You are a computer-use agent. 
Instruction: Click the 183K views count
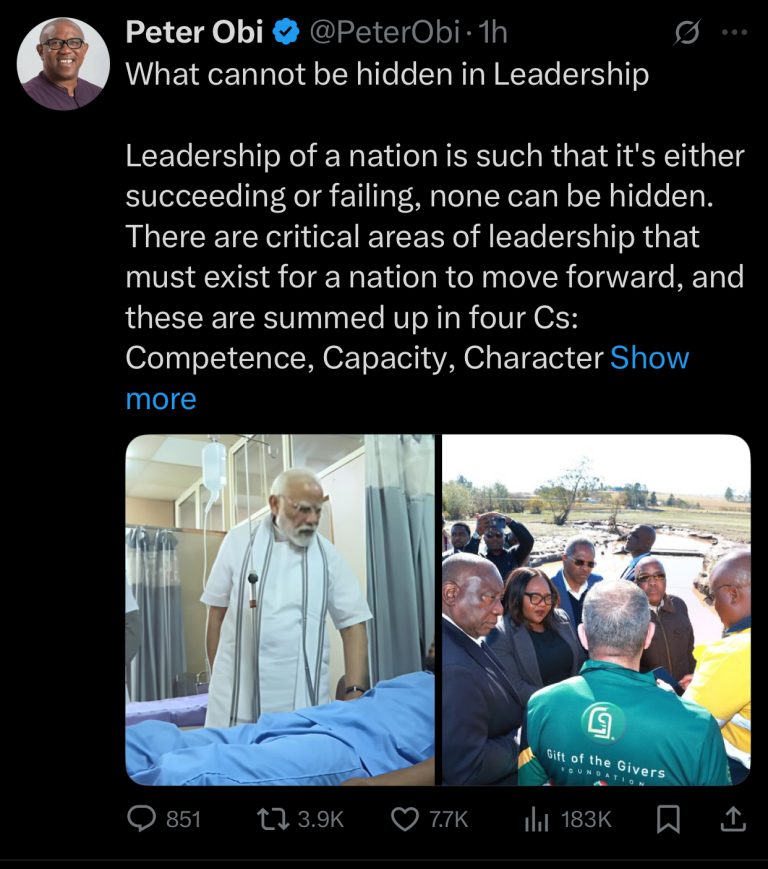(x=586, y=819)
